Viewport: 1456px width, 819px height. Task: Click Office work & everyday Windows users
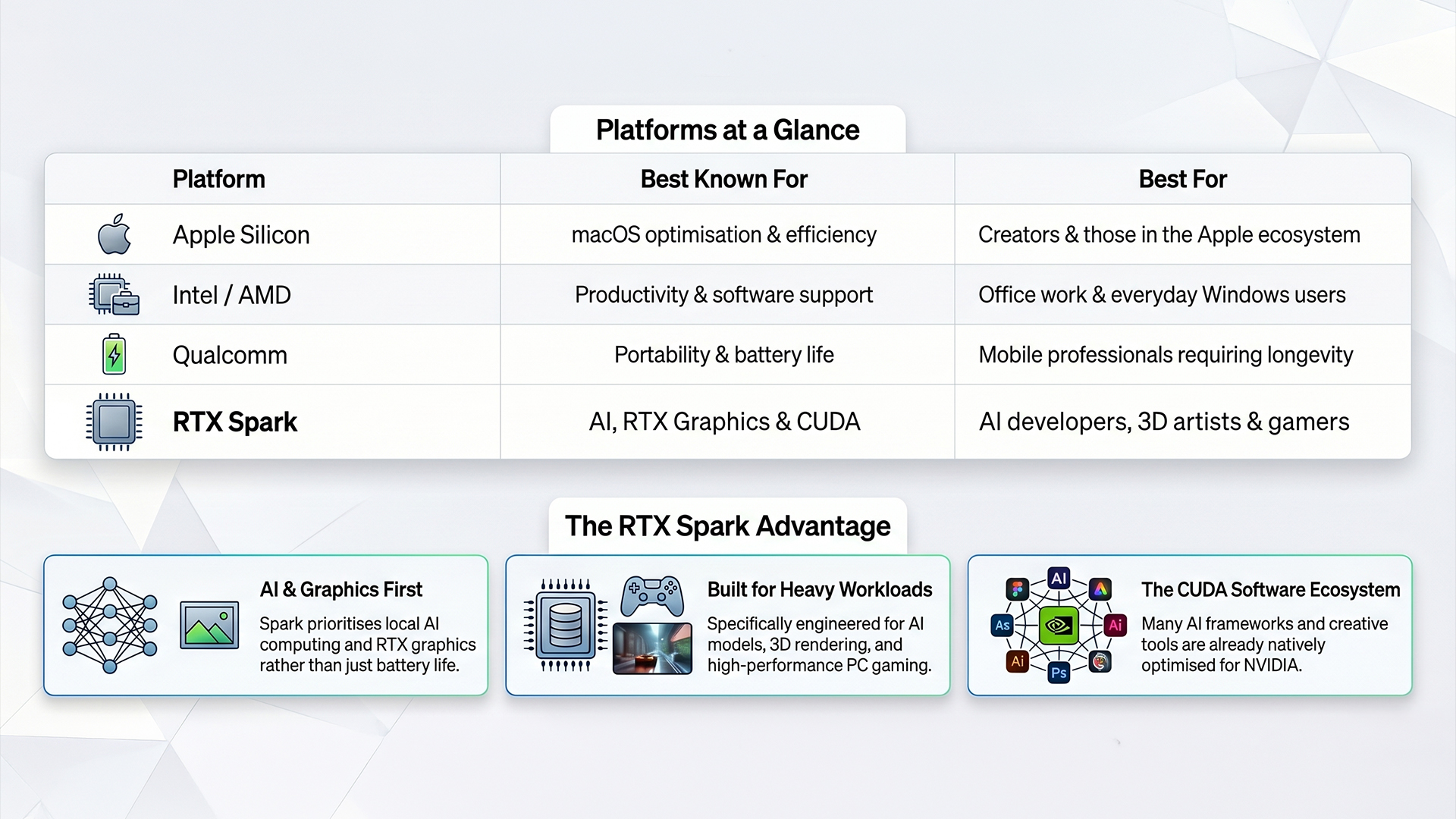point(1162,295)
